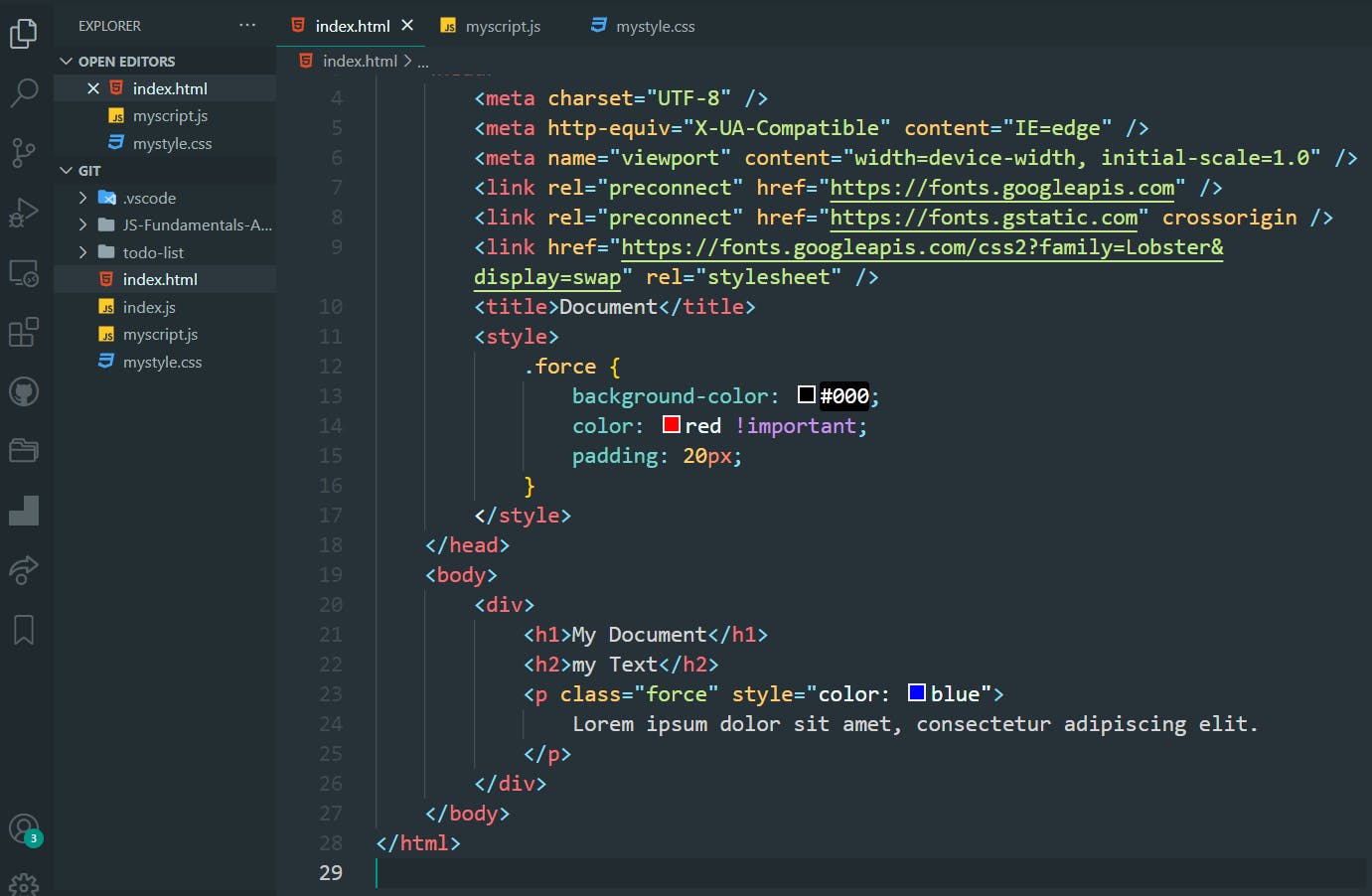This screenshot has width=1372, height=896.
Task: Follow the Lobster font stylesheet link
Action: pos(922,247)
